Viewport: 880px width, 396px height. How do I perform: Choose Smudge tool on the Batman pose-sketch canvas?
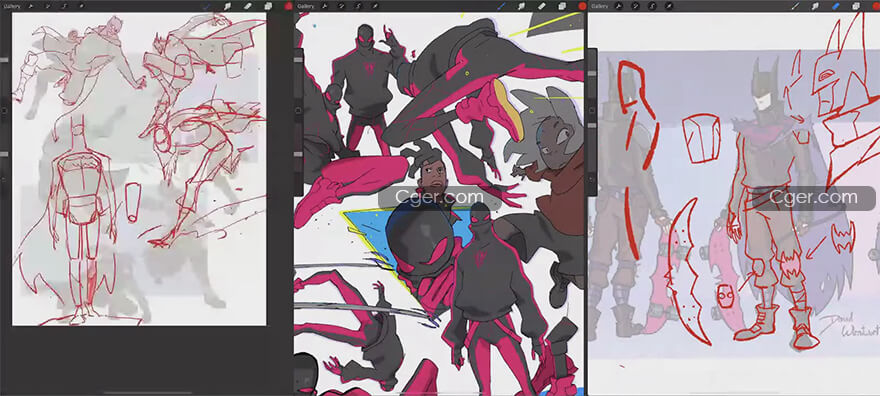[x=228, y=6]
